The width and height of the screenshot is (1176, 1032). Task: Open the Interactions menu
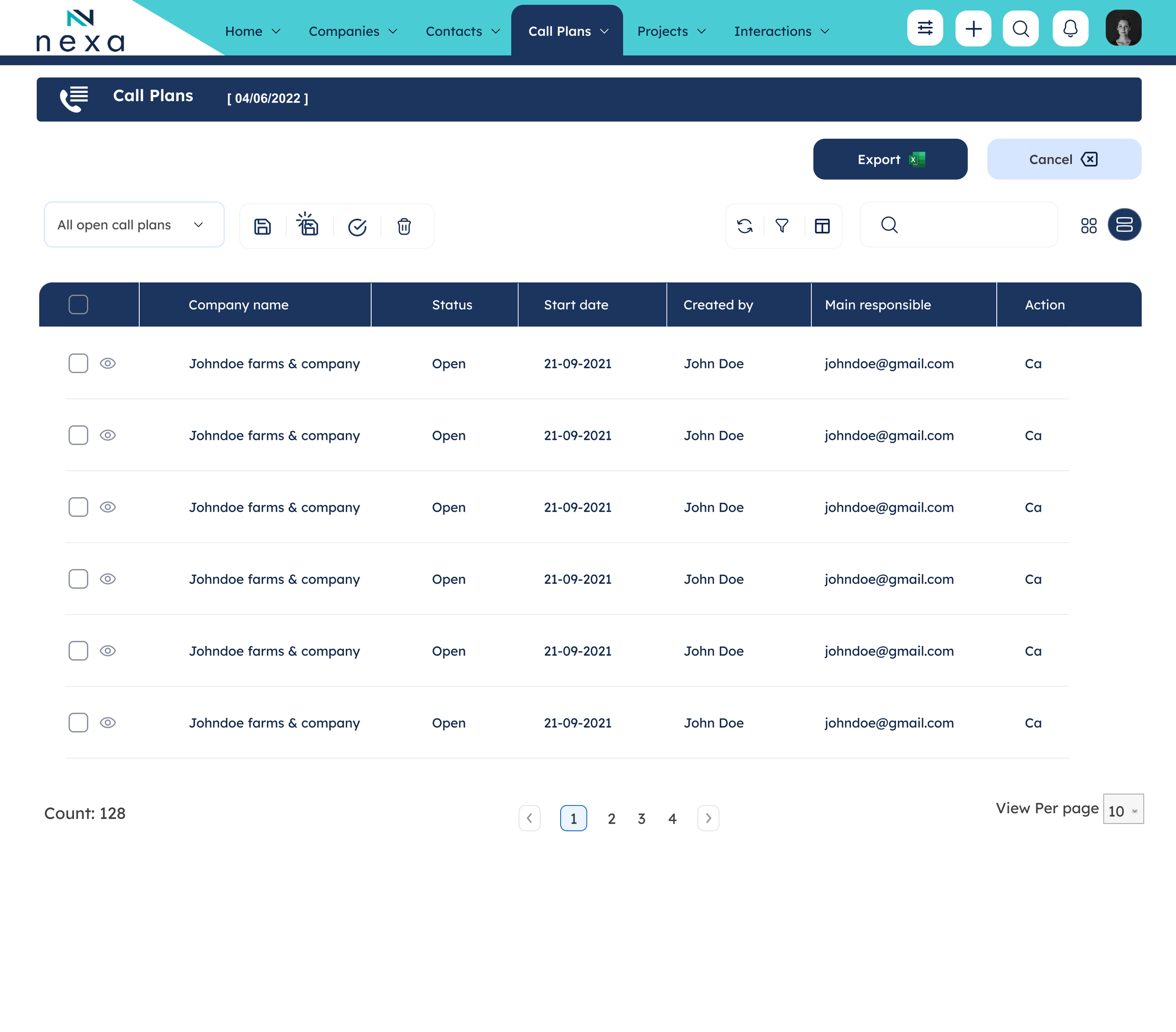click(x=781, y=31)
